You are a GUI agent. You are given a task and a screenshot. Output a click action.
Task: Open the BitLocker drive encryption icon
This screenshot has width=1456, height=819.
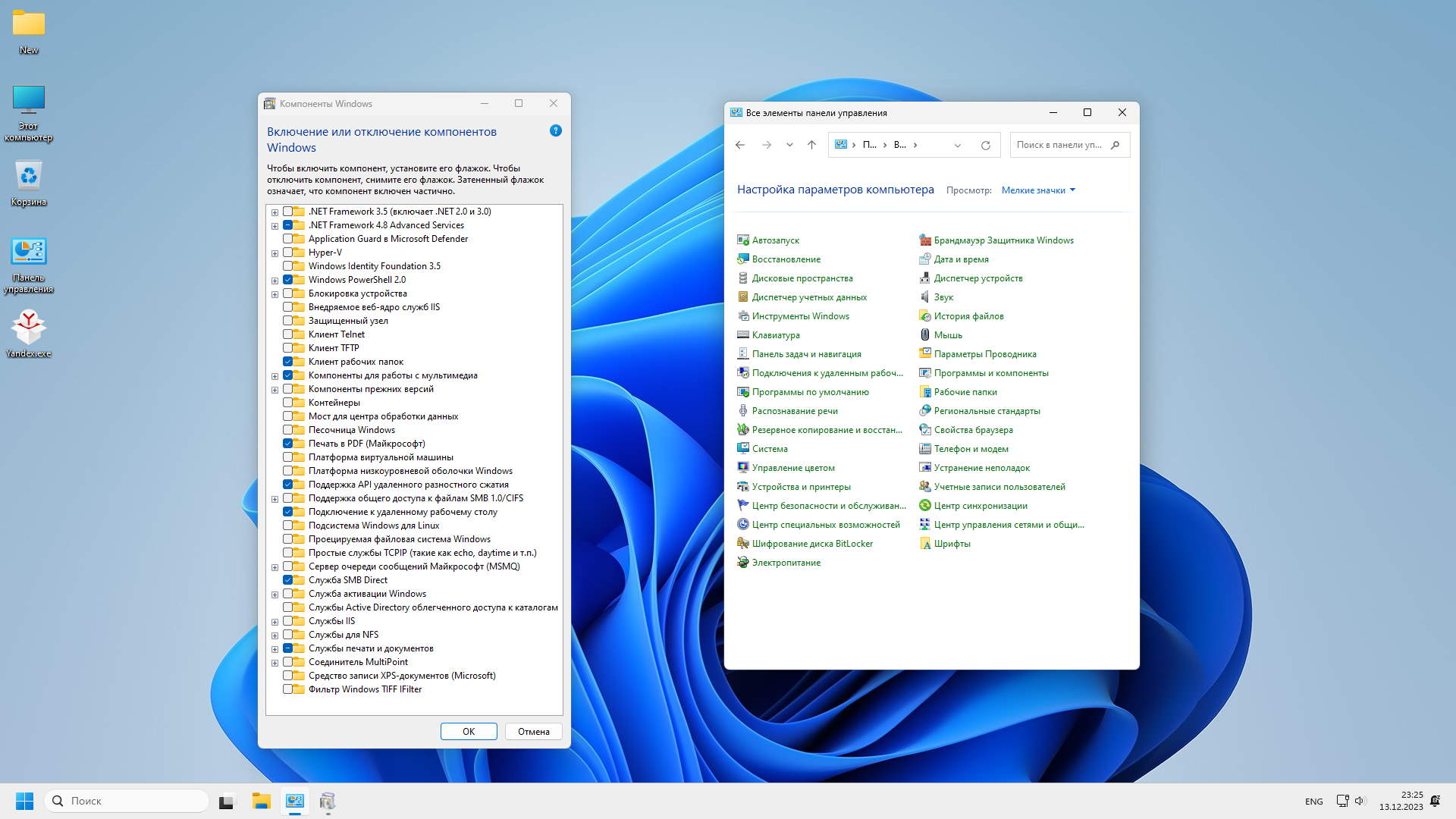pyautogui.click(x=743, y=544)
